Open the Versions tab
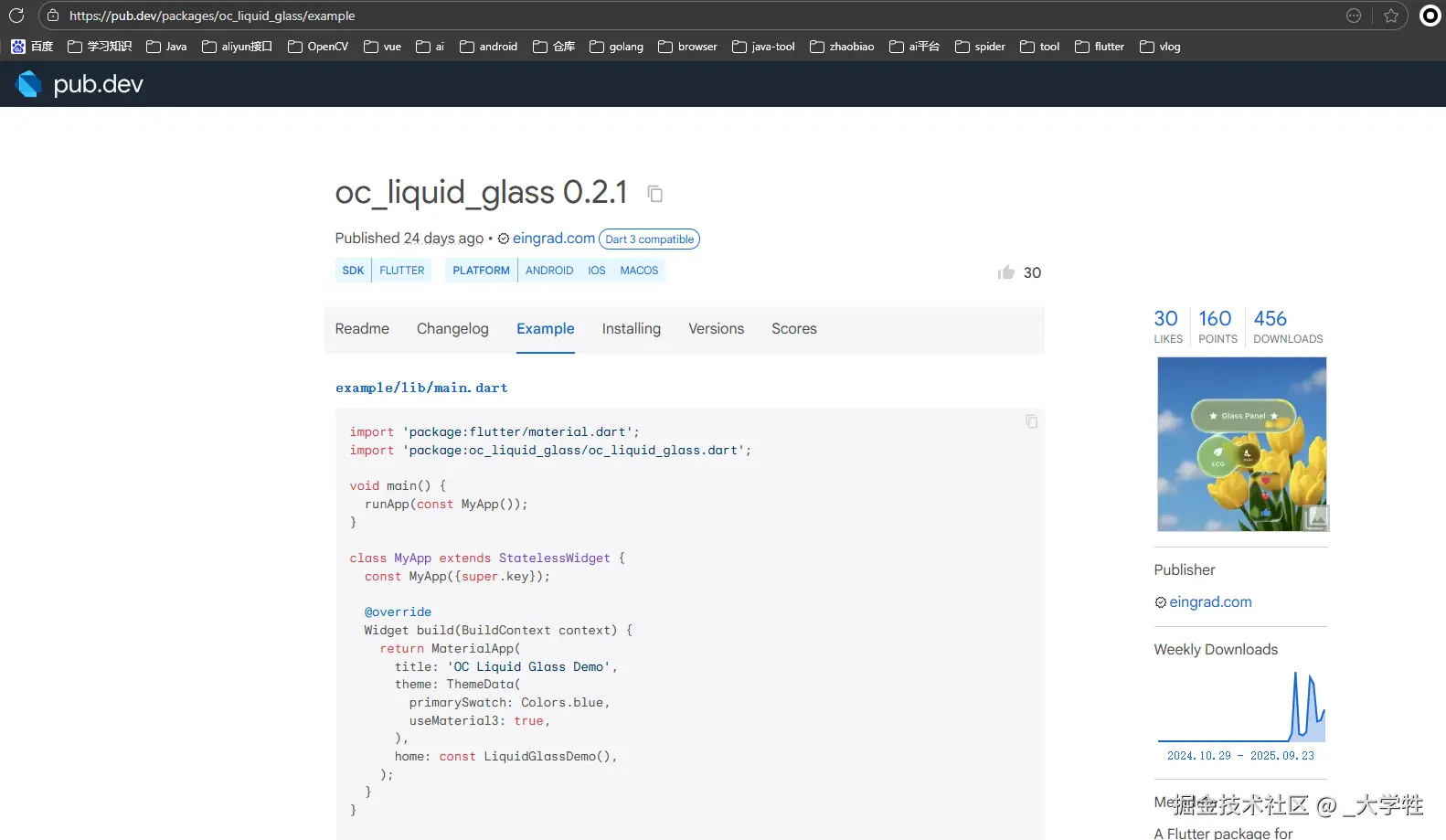The width and height of the screenshot is (1446, 840). click(717, 329)
